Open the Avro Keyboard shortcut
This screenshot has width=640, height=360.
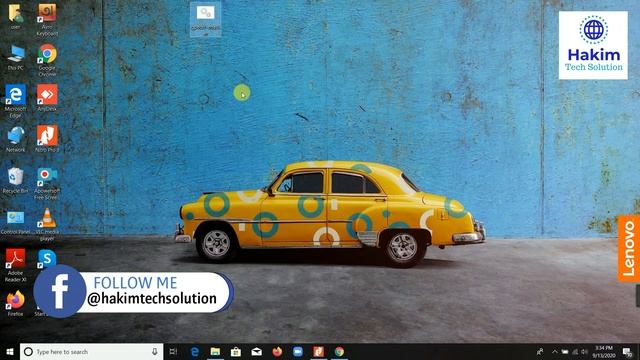click(x=47, y=19)
